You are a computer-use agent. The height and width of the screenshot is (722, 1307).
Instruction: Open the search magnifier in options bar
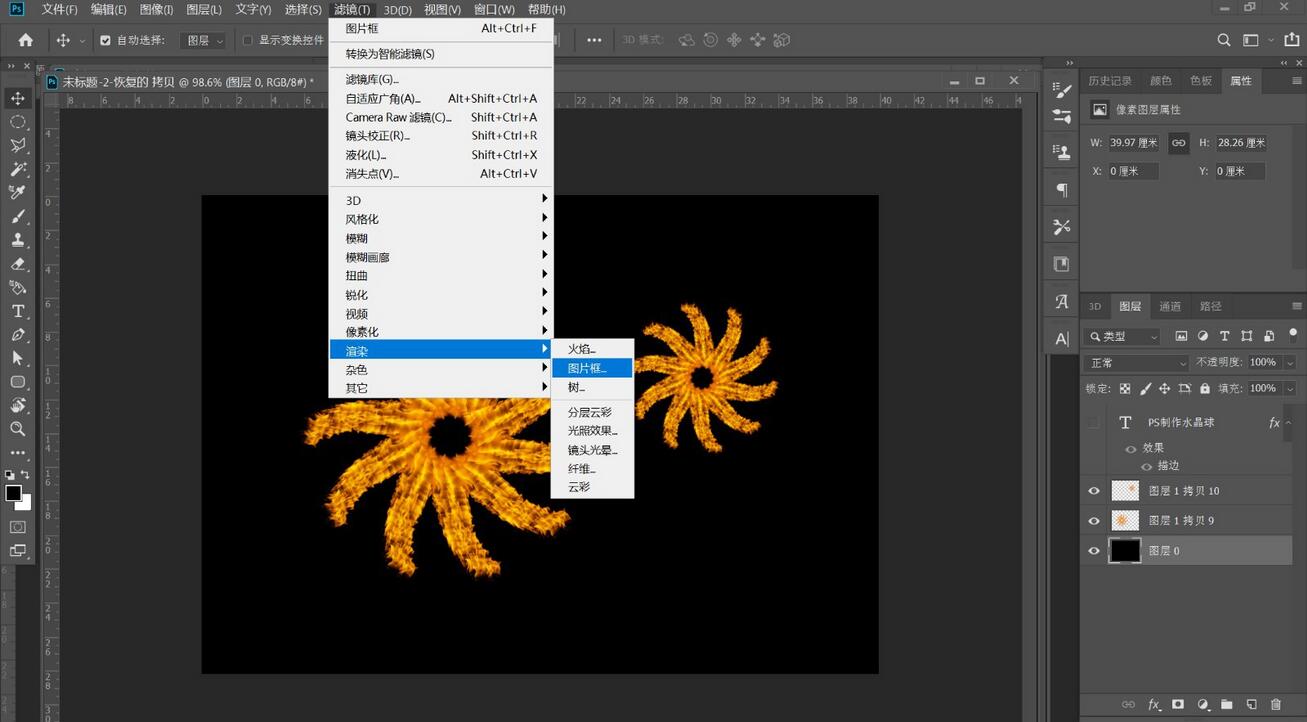[1224, 40]
